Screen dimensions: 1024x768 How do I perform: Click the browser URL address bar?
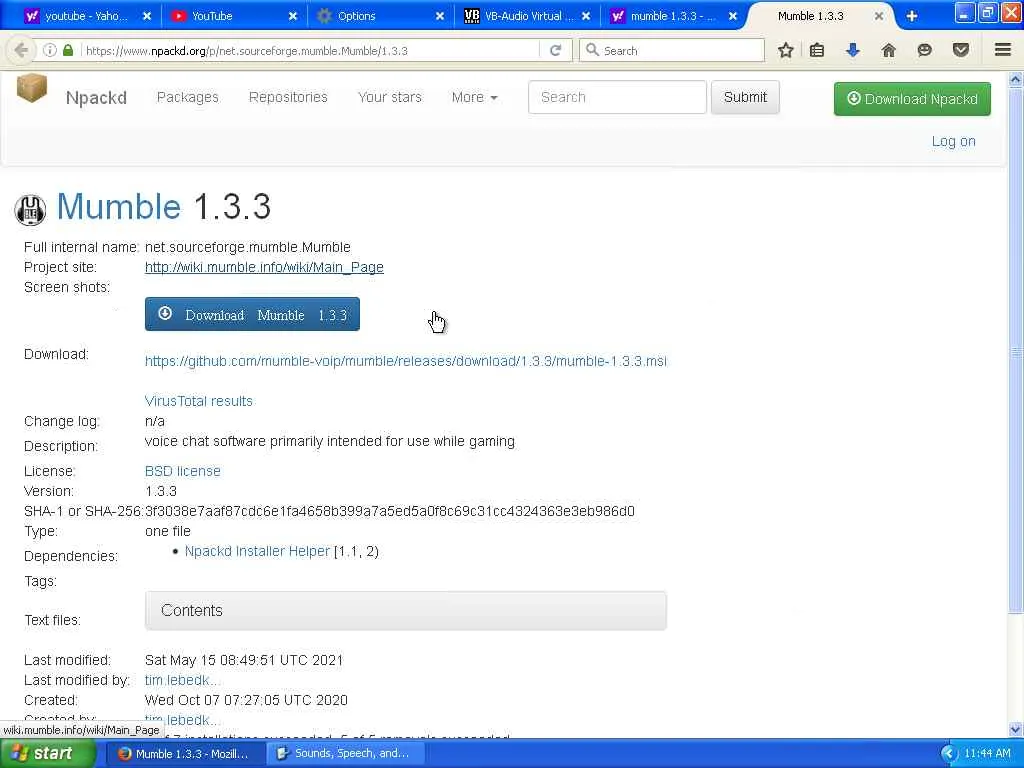click(310, 50)
